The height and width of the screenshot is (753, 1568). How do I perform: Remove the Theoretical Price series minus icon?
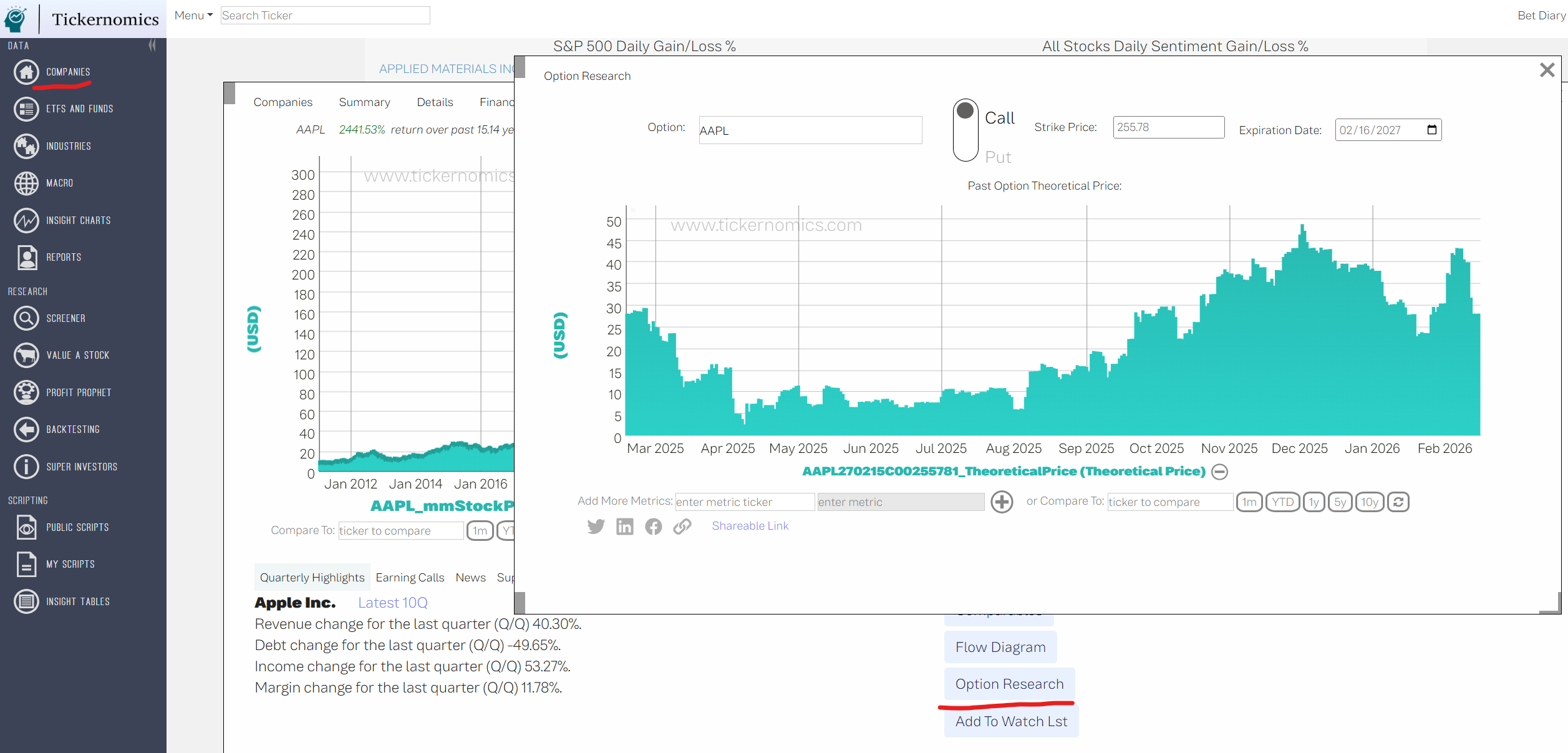point(1219,472)
